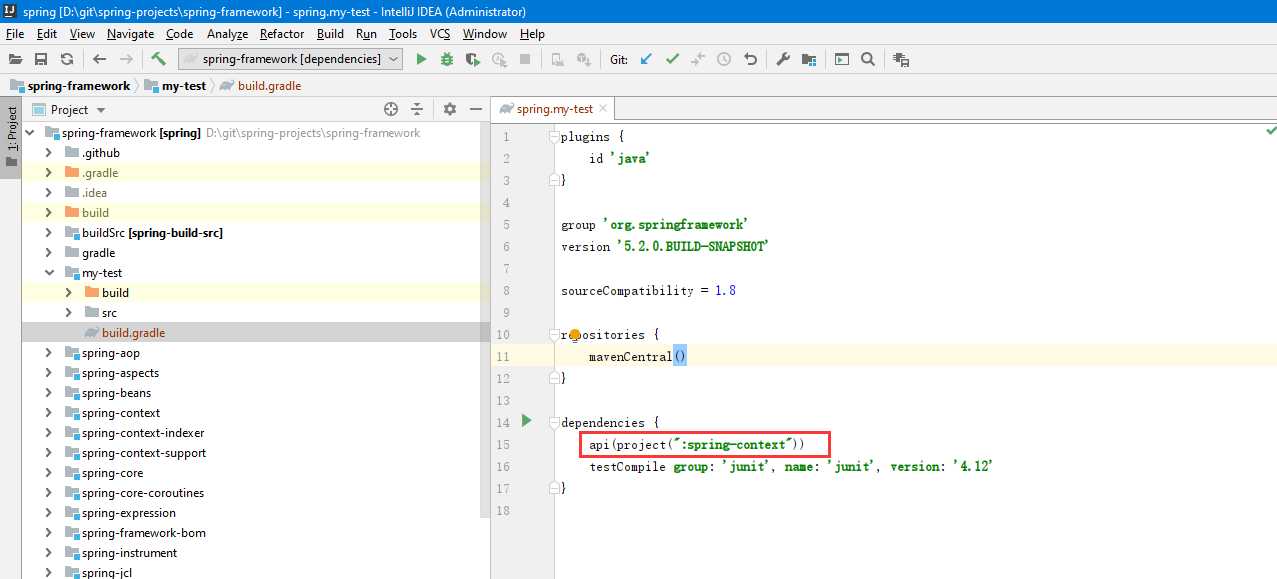The image size is (1277, 579).
Task: Collapse the my-test folder in project tree
Action: (48, 273)
